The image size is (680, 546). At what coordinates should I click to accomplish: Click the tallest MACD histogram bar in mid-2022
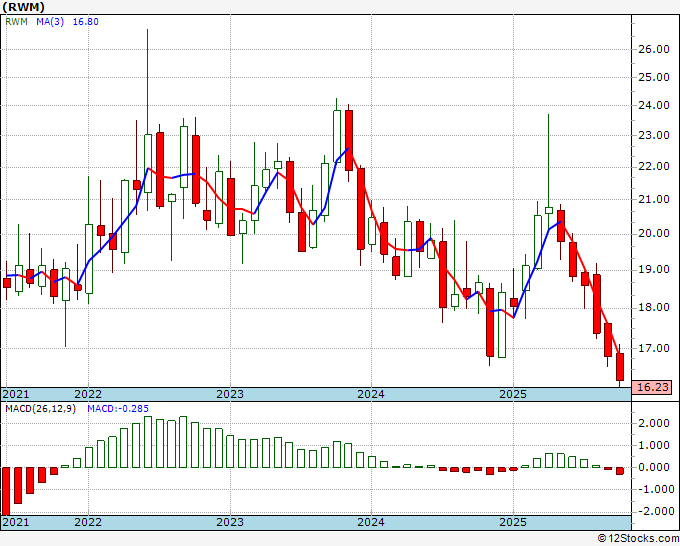pos(148,442)
